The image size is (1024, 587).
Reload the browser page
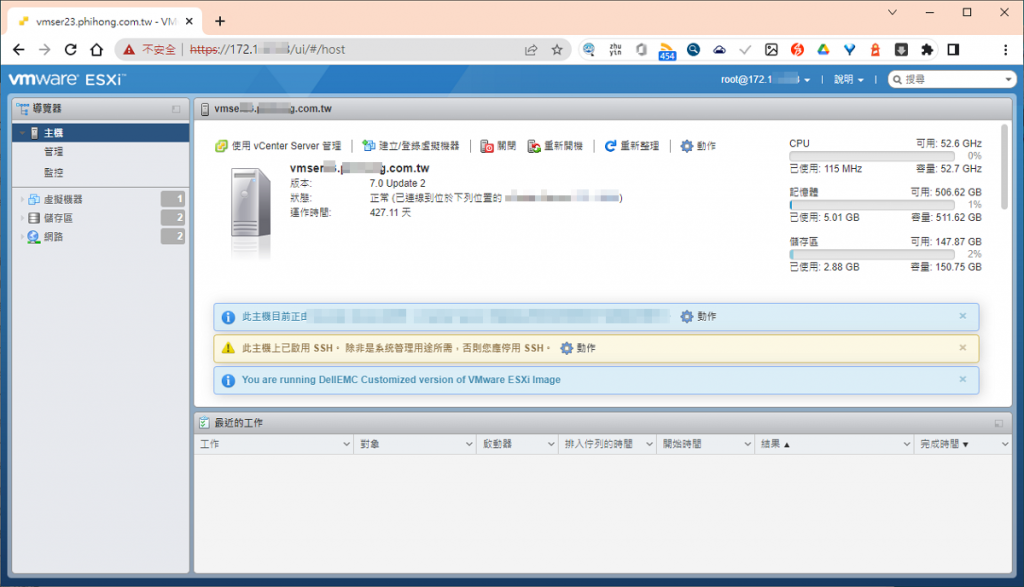tap(71, 50)
